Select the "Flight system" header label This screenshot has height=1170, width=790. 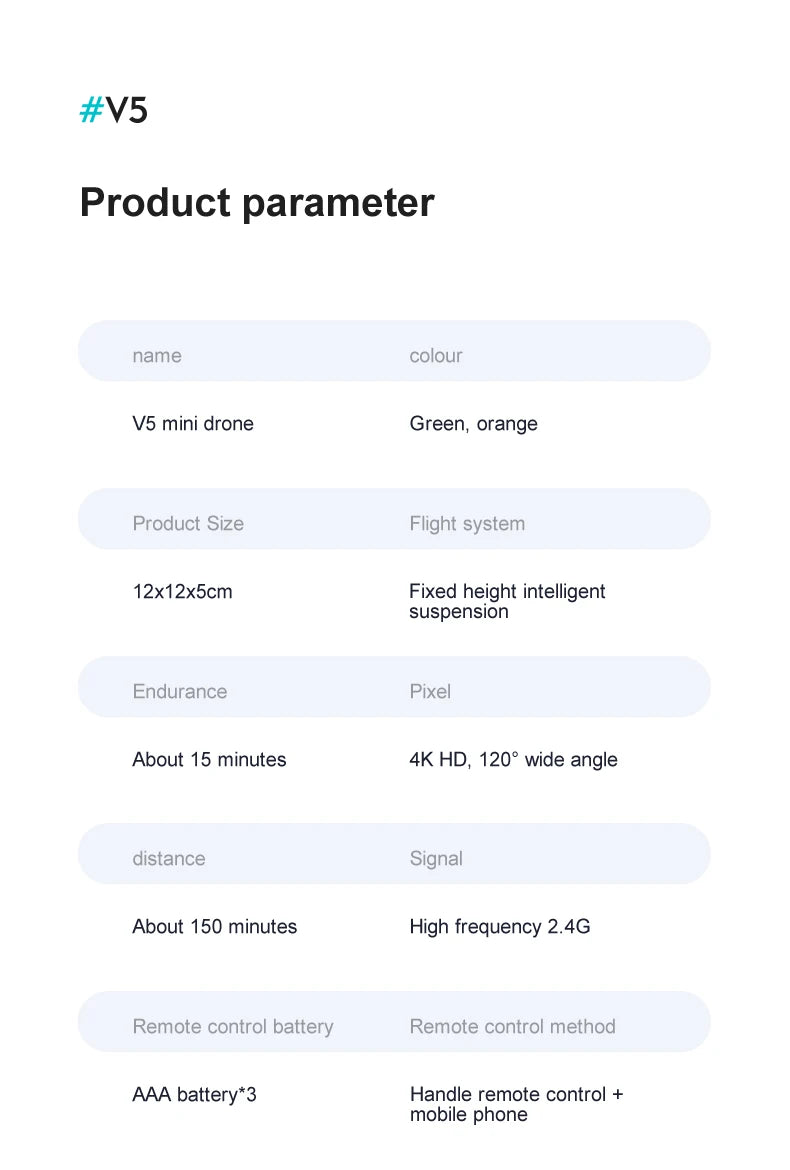pyautogui.click(x=467, y=524)
